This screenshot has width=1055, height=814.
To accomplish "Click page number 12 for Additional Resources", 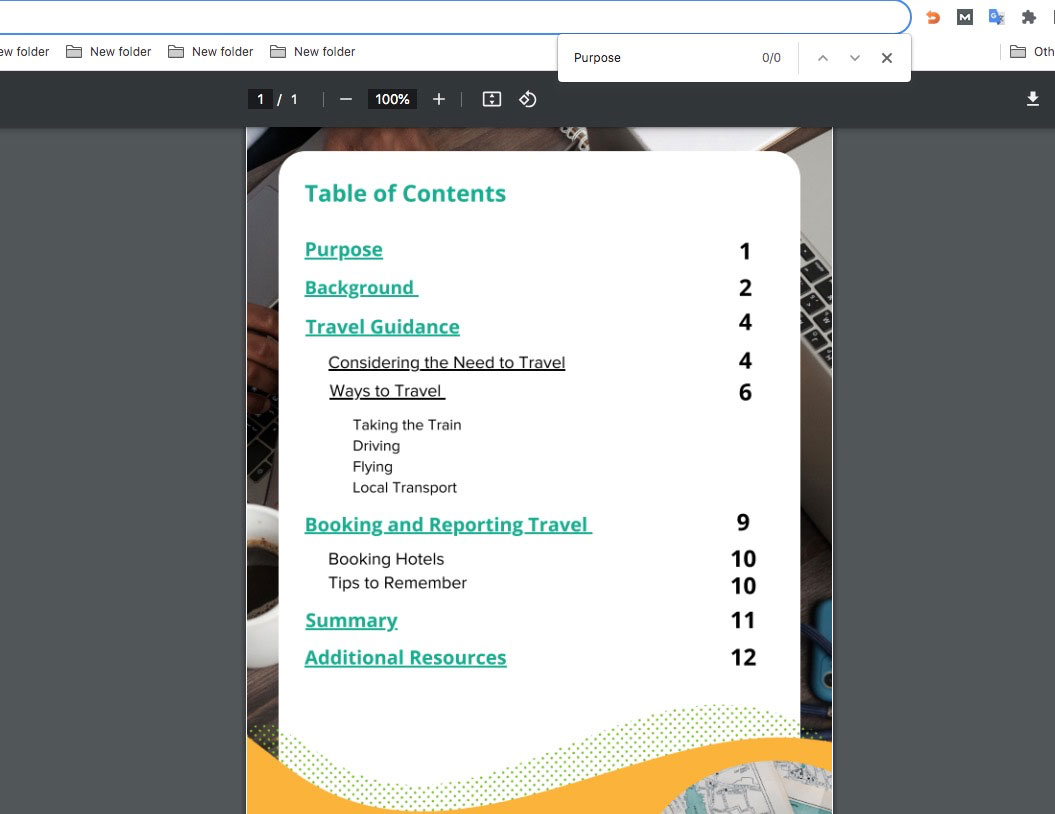I will point(743,657).
